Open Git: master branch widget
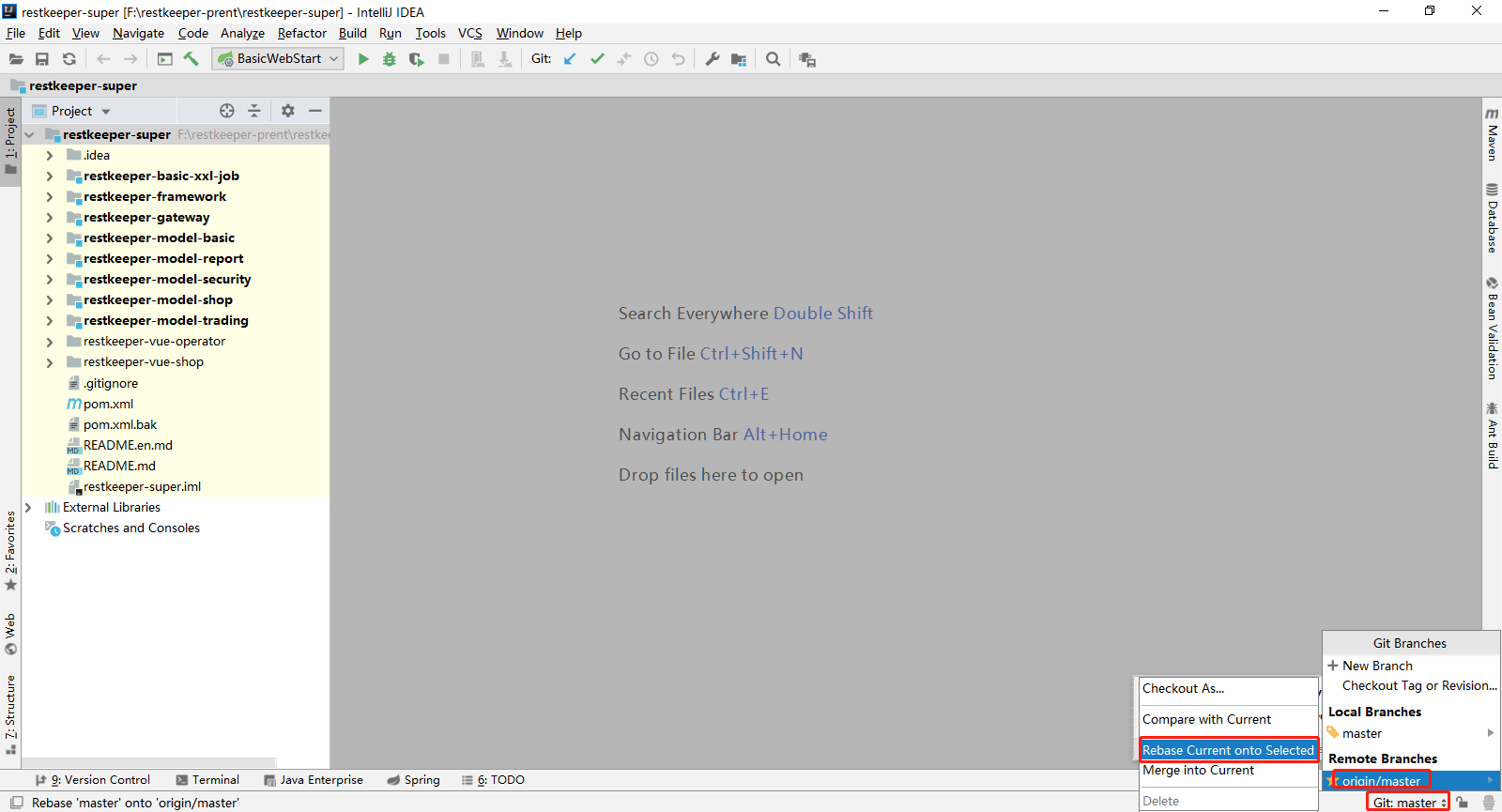1502x812 pixels. (1409, 803)
